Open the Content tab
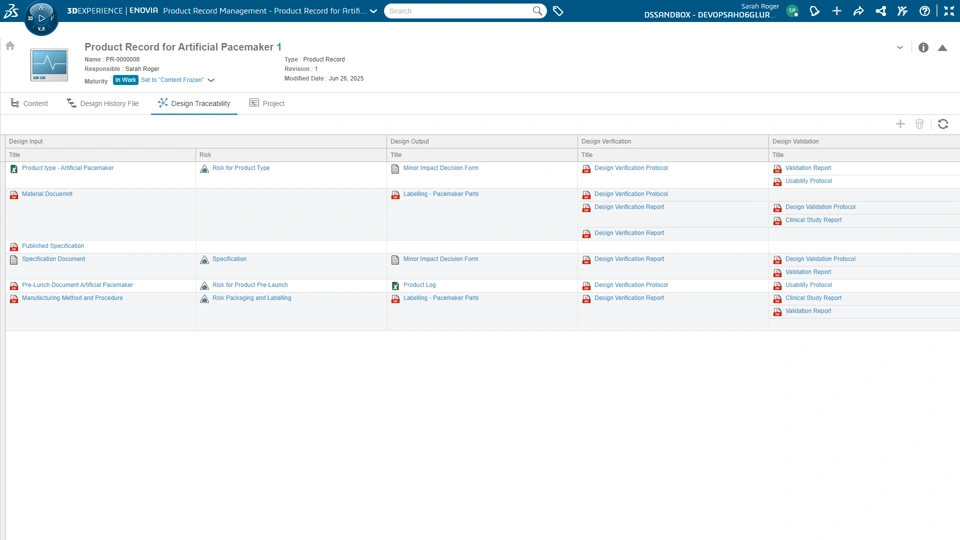The height and width of the screenshot is (540, 960). point(29,103)
